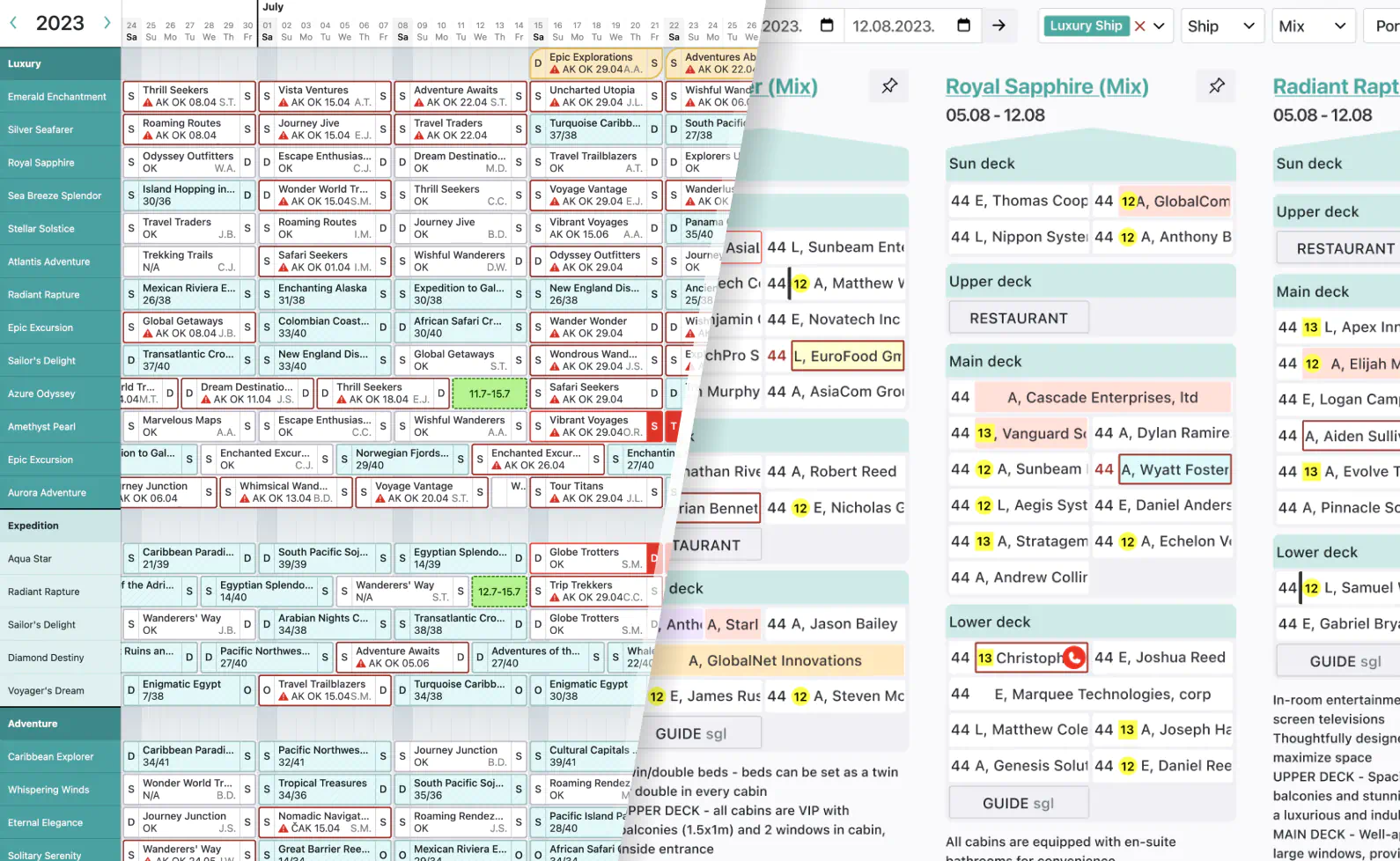
Task: Click the green 11.7-15.7 block in timeline
Action: [490, 394]
